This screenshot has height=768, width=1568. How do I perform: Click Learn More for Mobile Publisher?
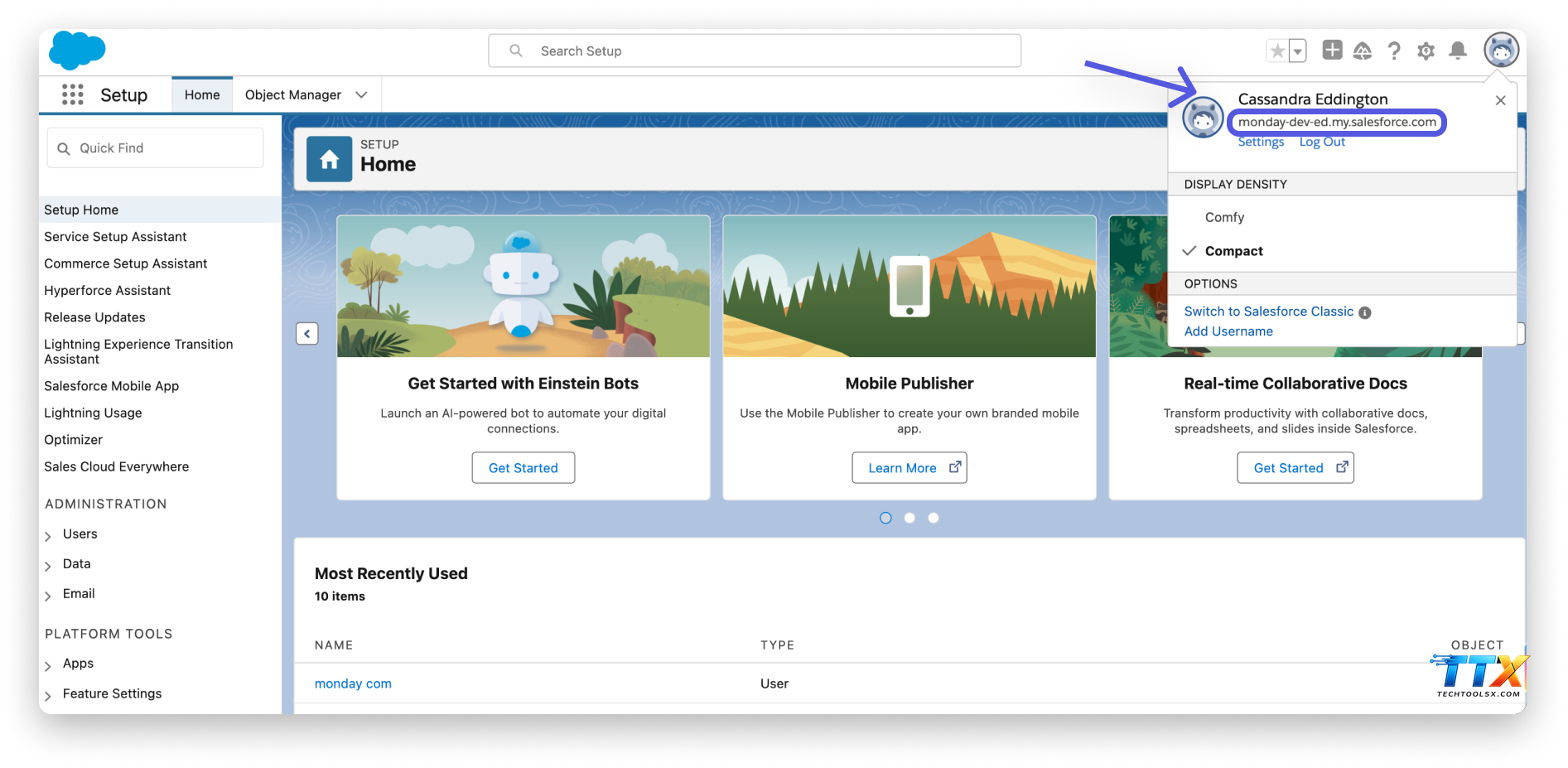(909, 467)
